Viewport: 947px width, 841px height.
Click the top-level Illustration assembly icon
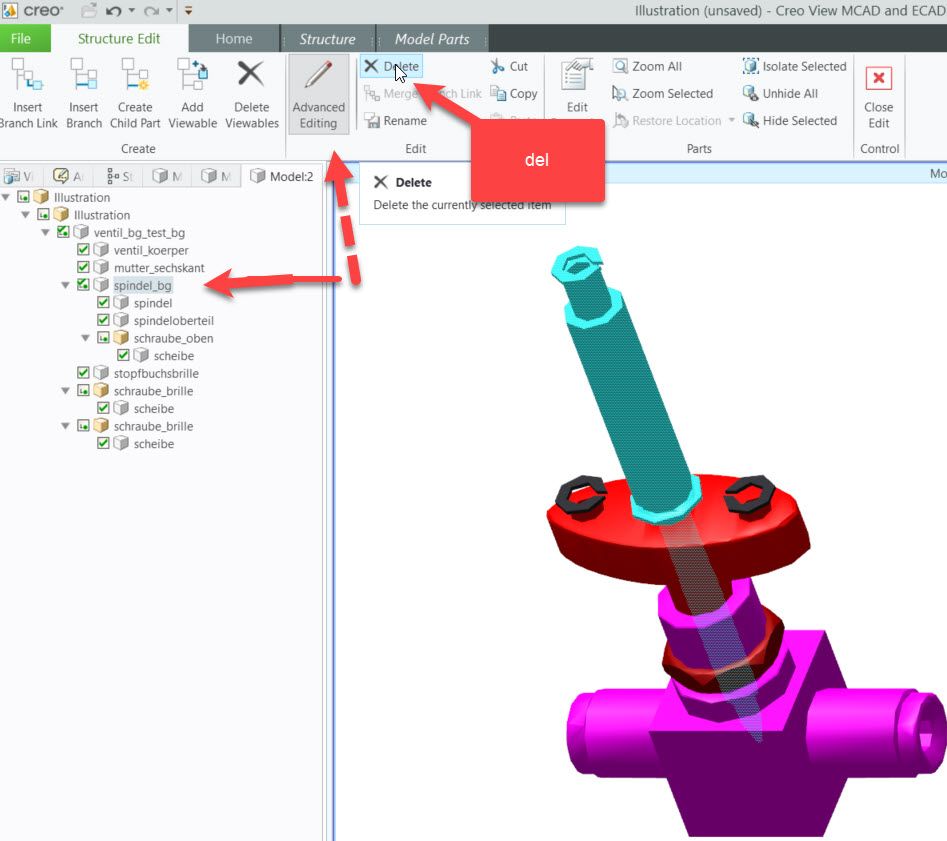point(41,197)
